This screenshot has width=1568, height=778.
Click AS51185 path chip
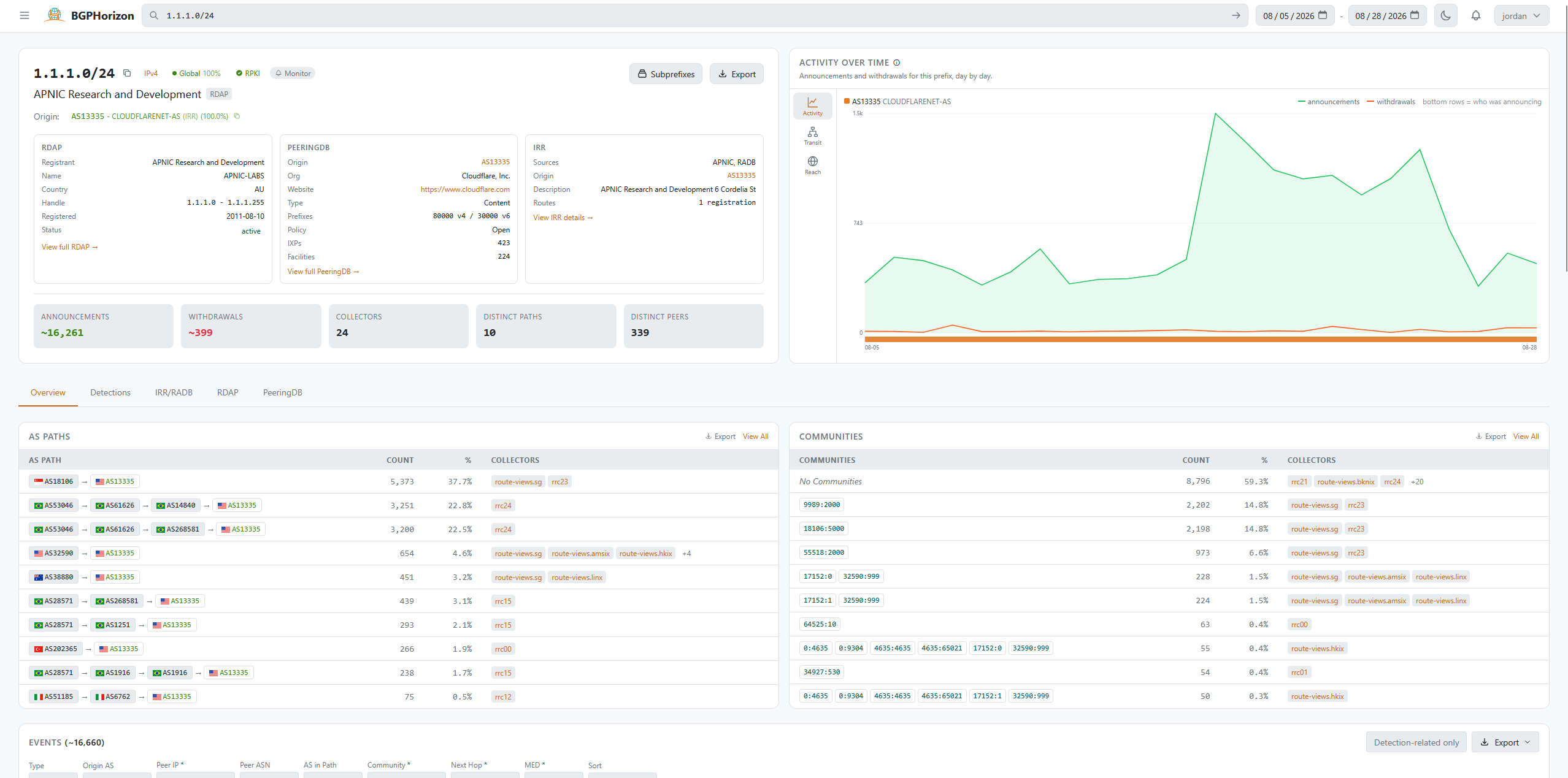[x=53, y=696]
